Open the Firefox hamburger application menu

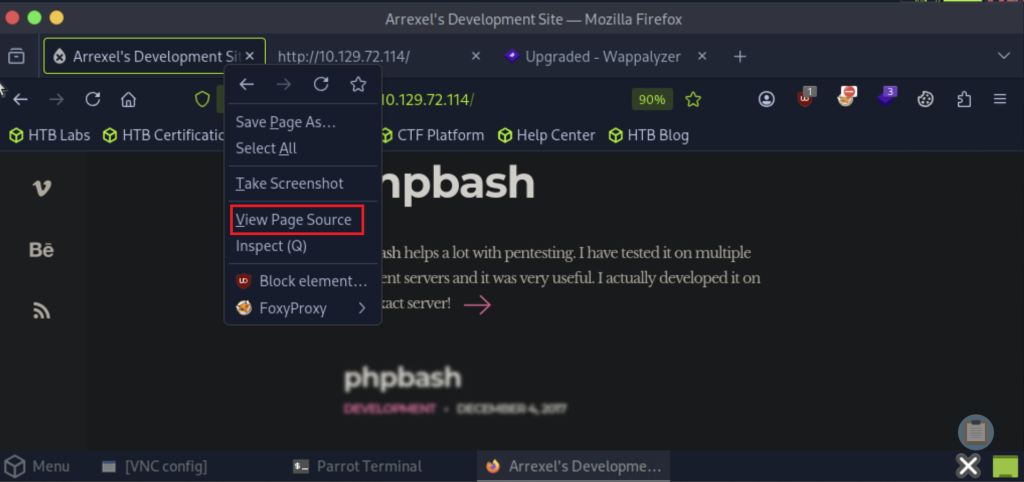(1000, 99)
